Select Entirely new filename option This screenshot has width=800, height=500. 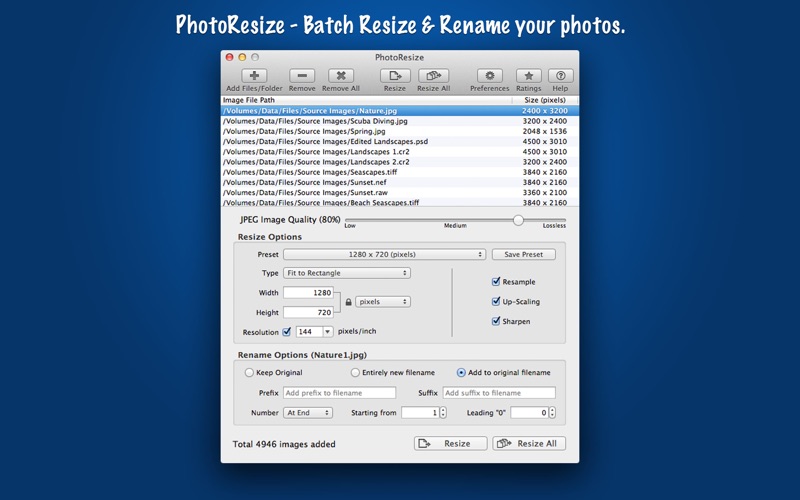355,372
